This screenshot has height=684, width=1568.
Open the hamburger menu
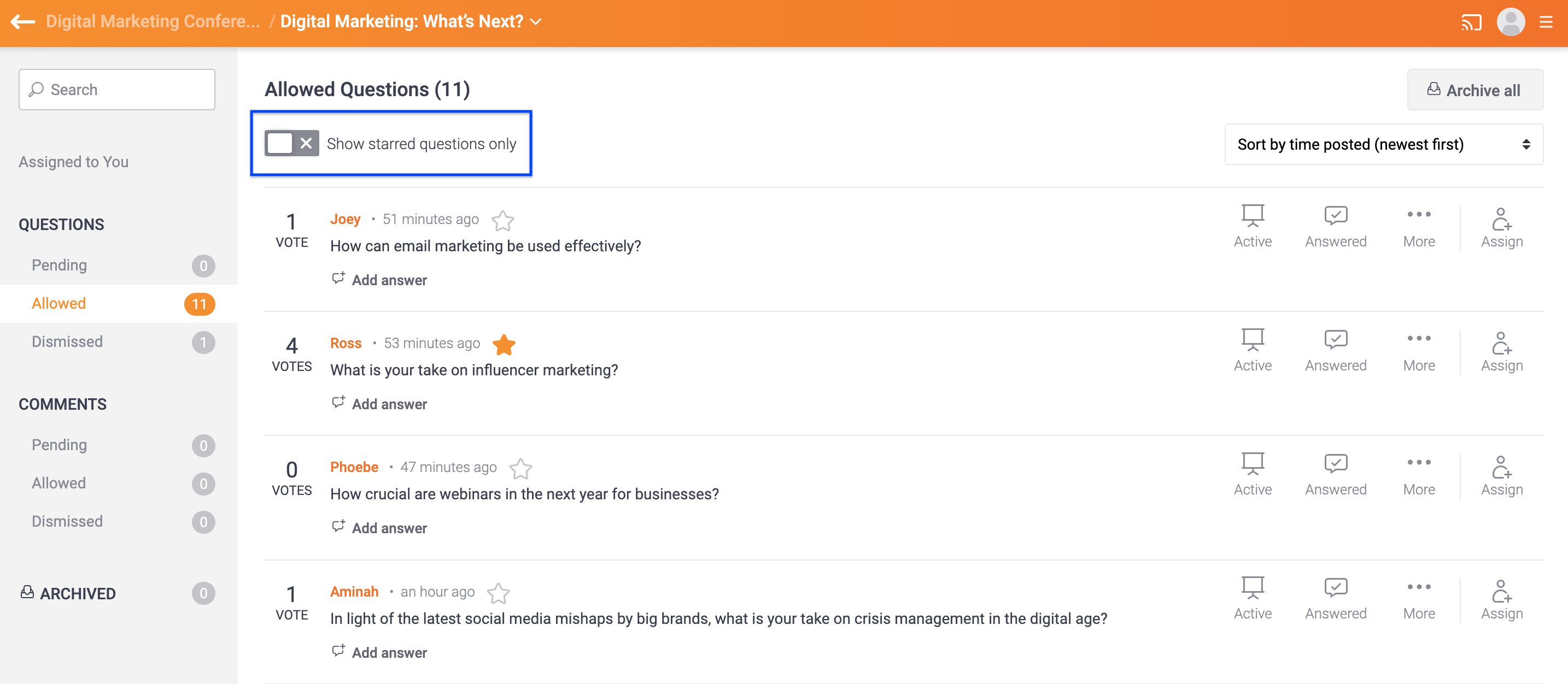[1546, 22]
